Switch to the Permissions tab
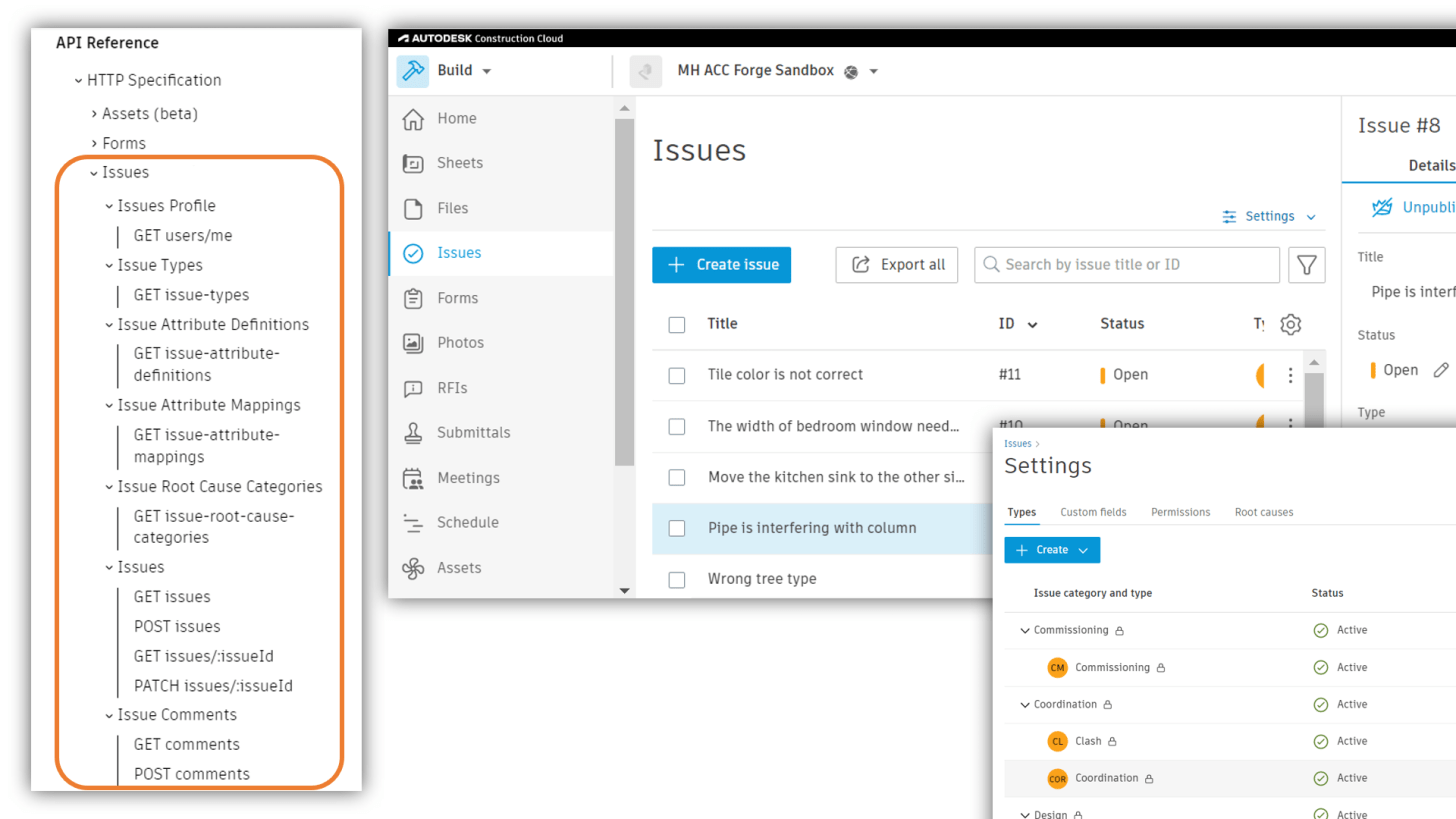This screenshot has height=819, width=1456. (1180, 512)
